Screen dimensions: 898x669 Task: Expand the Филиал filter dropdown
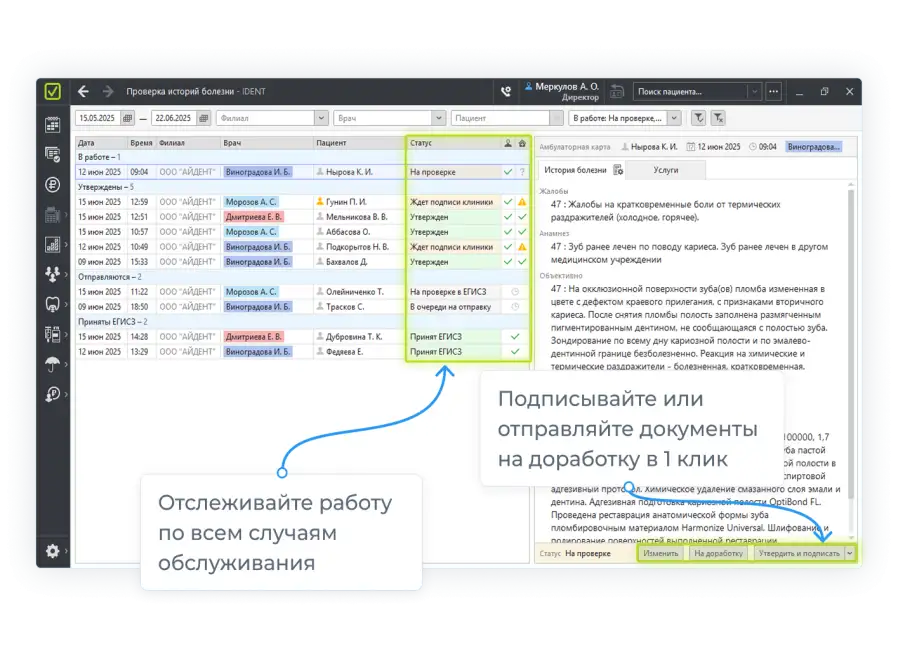click(x=323, y=118)
